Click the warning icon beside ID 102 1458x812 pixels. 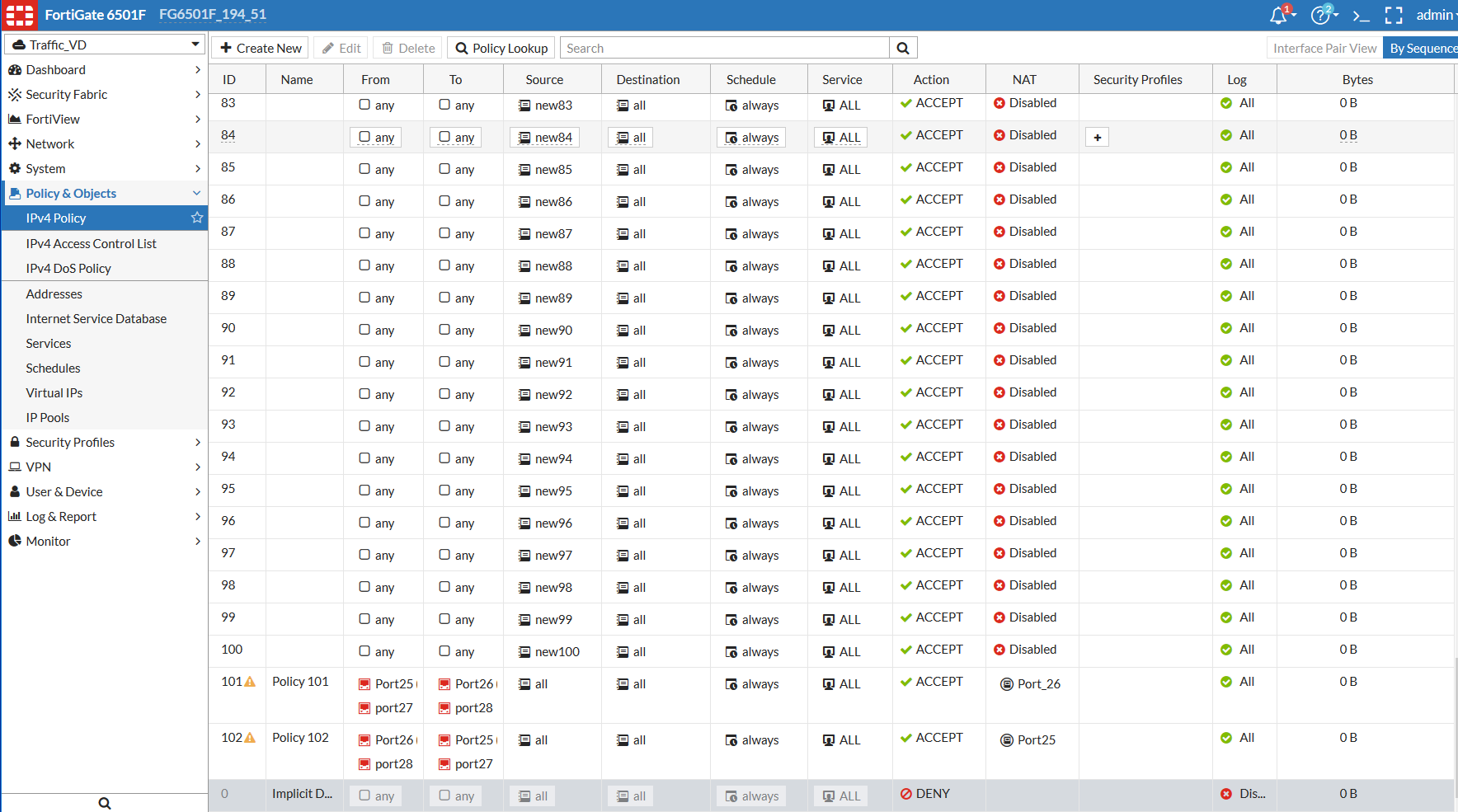[x=251, y=738]
